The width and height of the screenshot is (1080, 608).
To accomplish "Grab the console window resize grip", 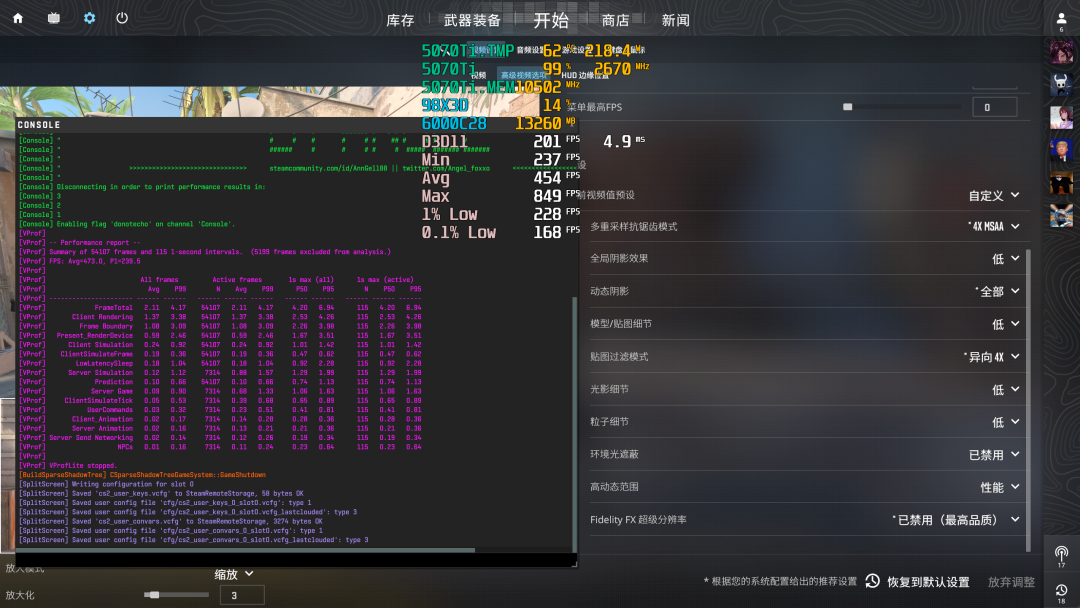I will pyautogui.click(x=574, y=564).
